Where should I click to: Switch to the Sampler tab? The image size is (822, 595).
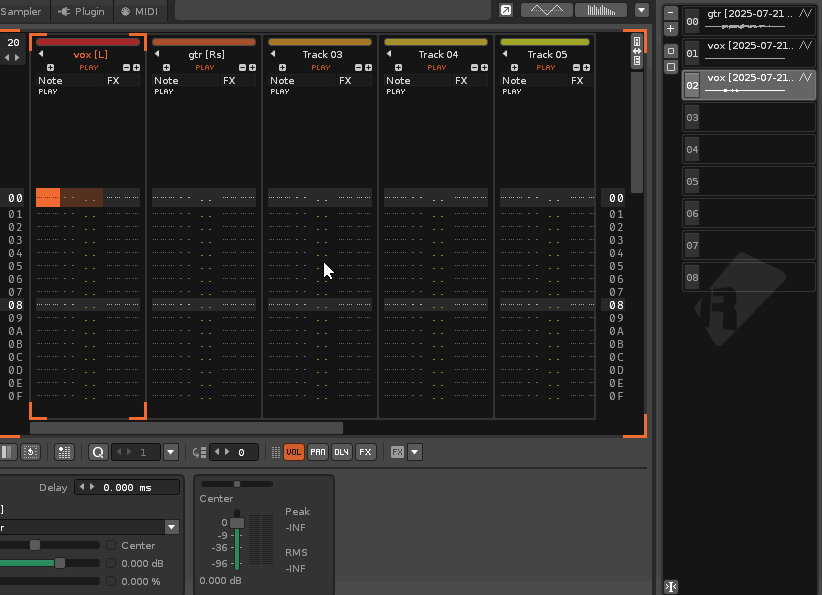[x=20, y=11]
